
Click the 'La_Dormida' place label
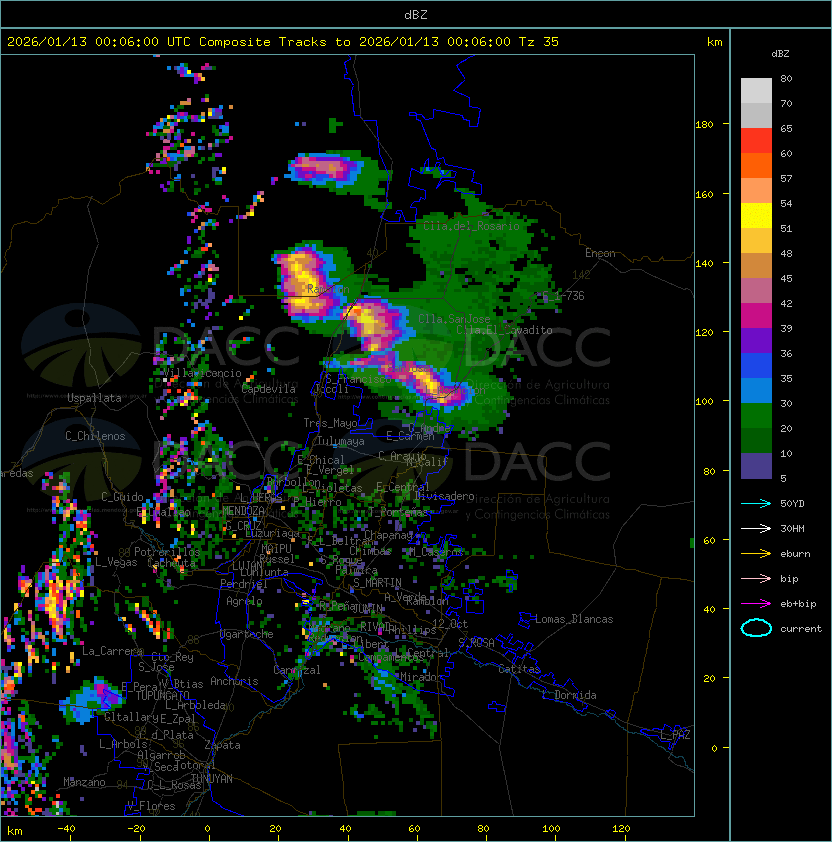569,695
